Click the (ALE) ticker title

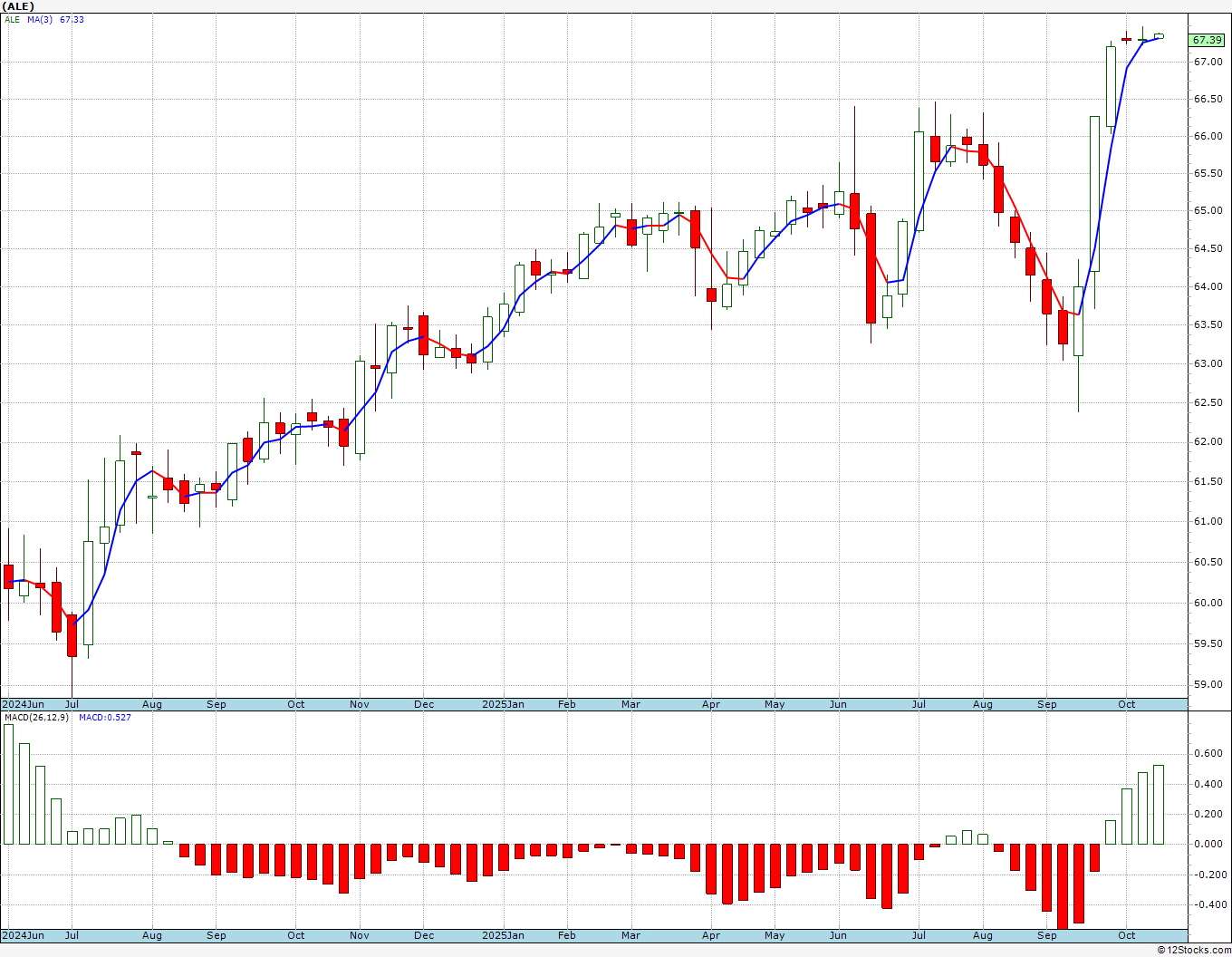coord(18,6)
